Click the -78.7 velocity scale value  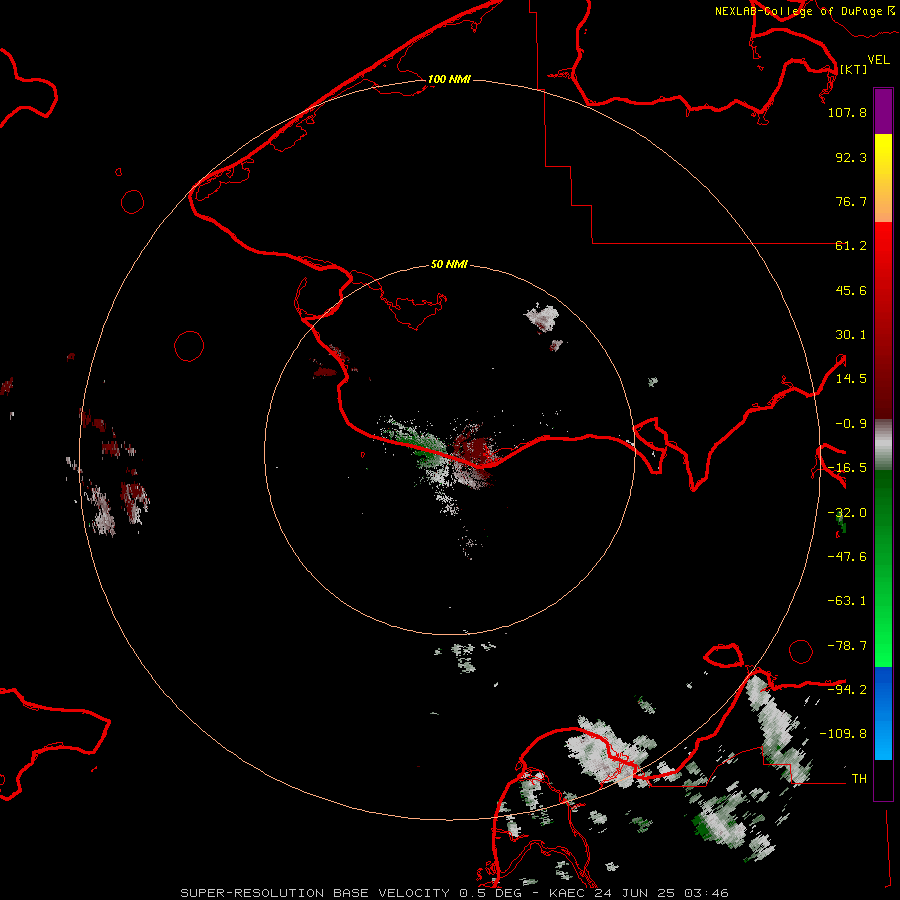tap(847, 646)
